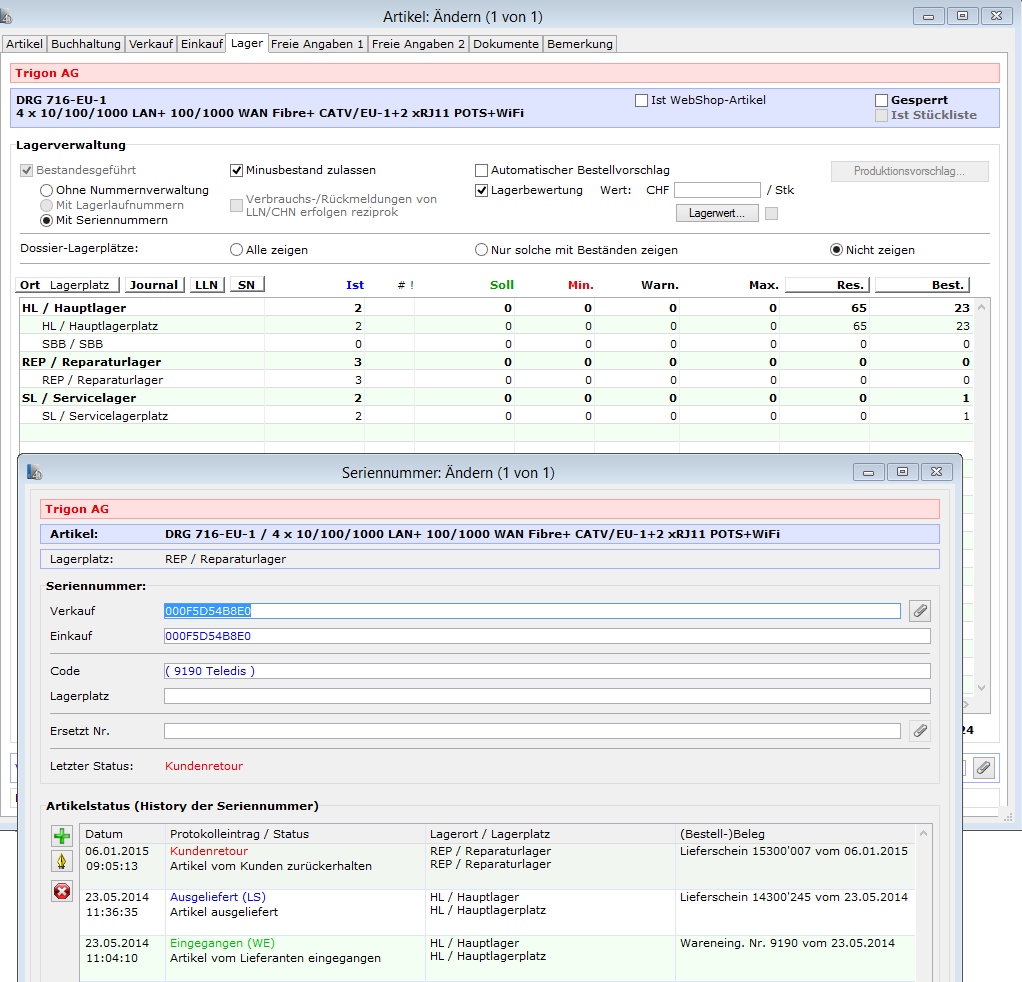Open the Dokumente tab
The width and height of the screenshot is (1022, 982).
506,44
